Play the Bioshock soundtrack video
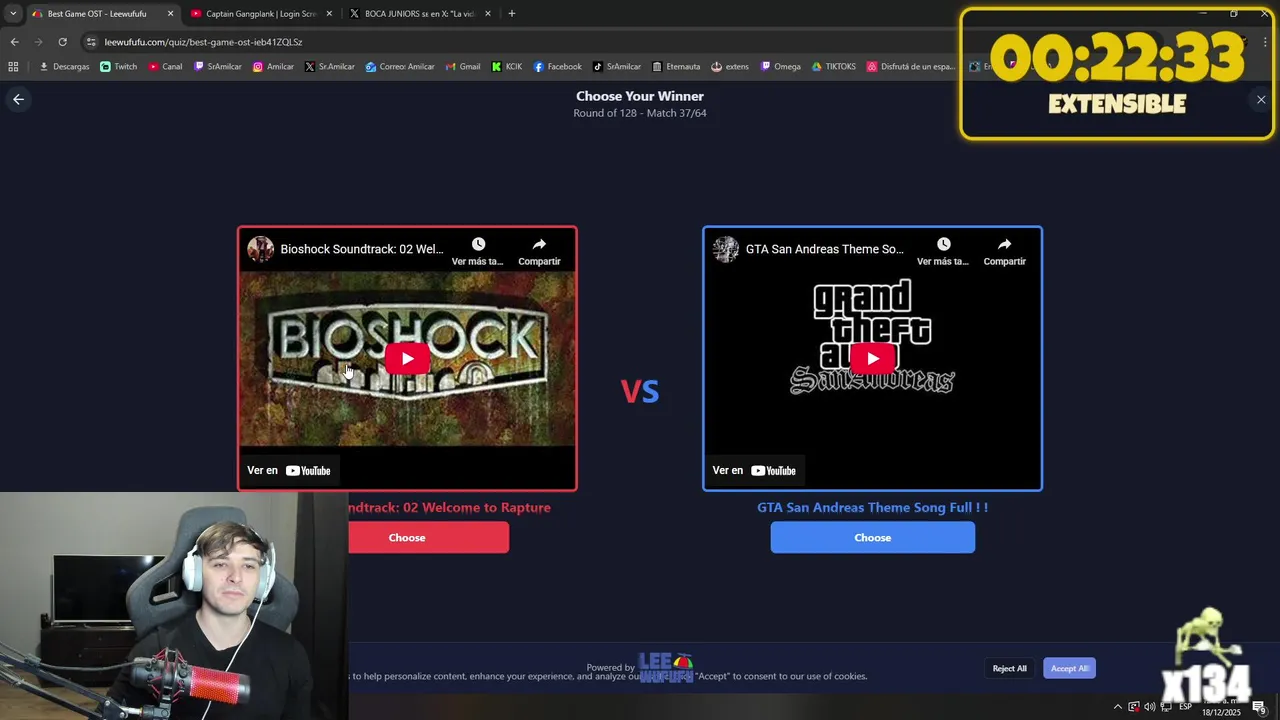 [407, 358]
